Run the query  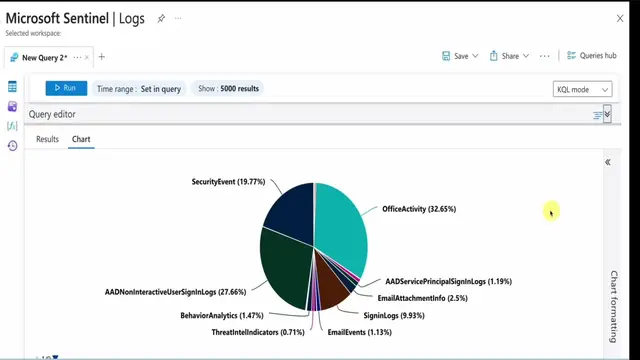point(66,88)
